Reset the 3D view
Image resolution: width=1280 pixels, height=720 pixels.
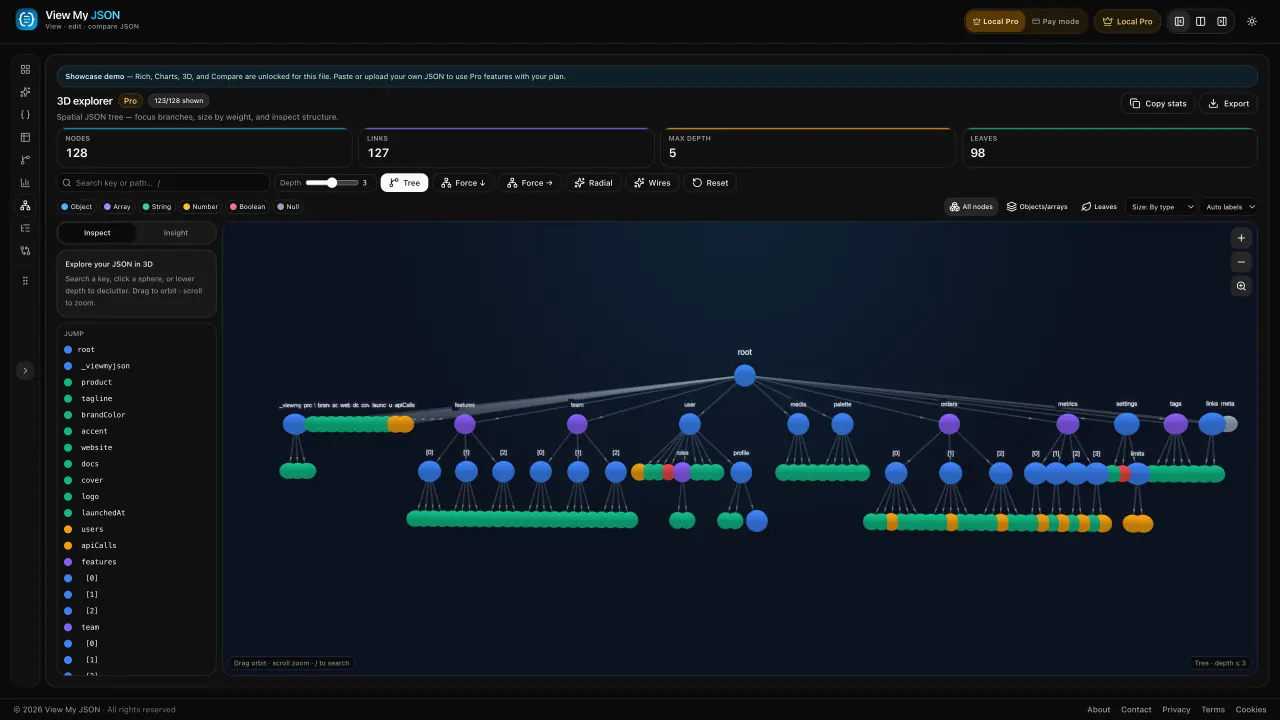(x=710, y=183)
